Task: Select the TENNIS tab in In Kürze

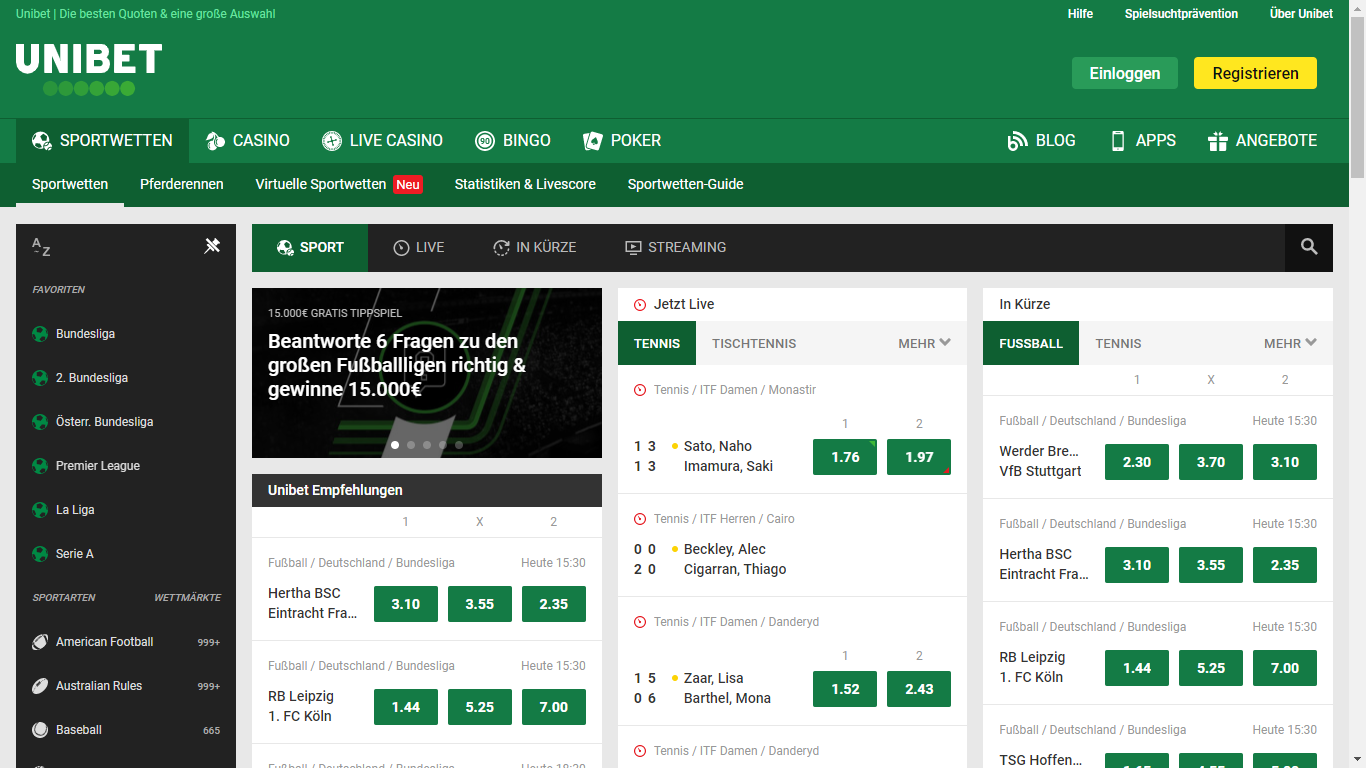Action: pyautogui.click(x=1118, y=343)
